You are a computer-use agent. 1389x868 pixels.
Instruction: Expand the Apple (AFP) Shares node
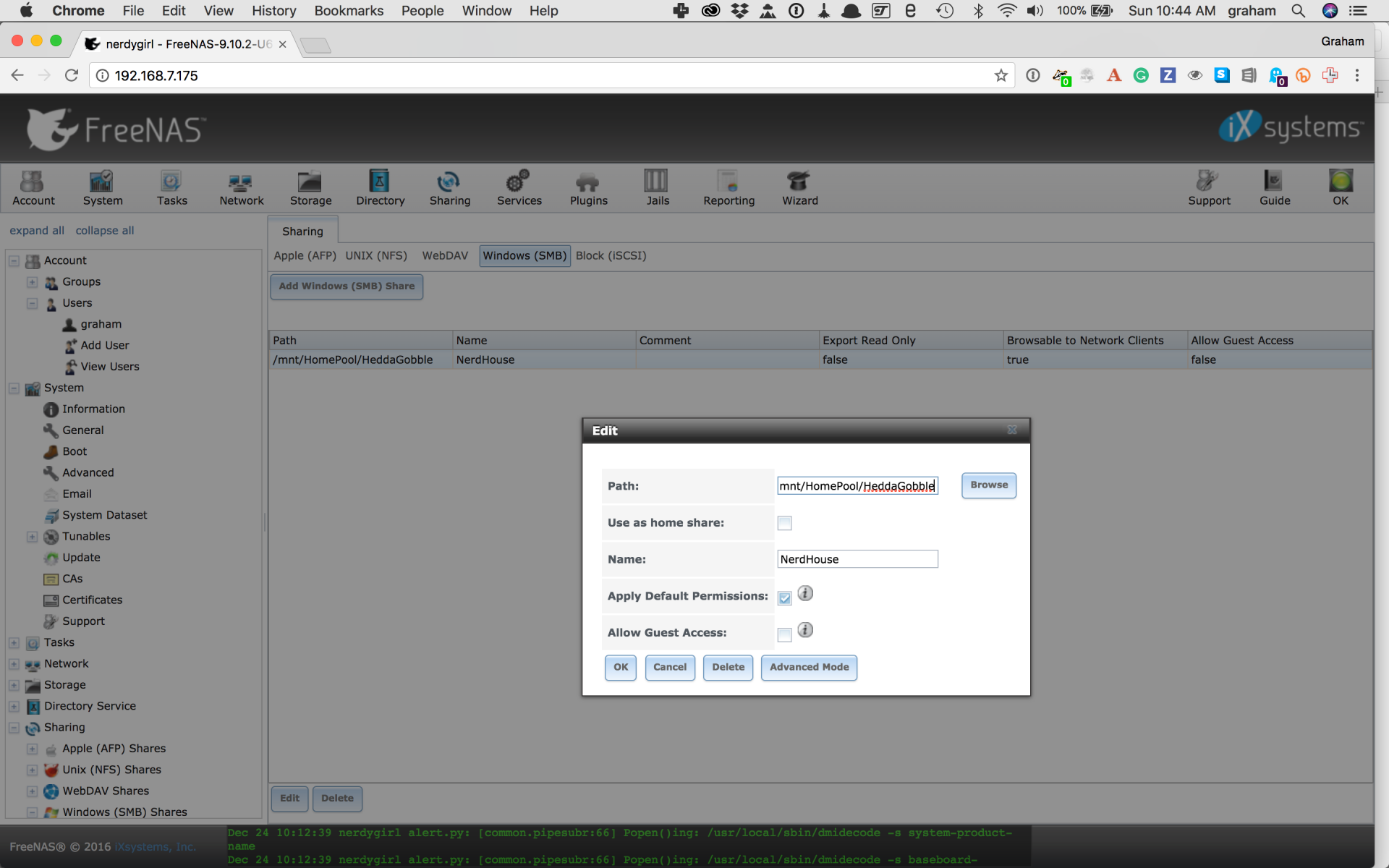[x=32, y=749]
